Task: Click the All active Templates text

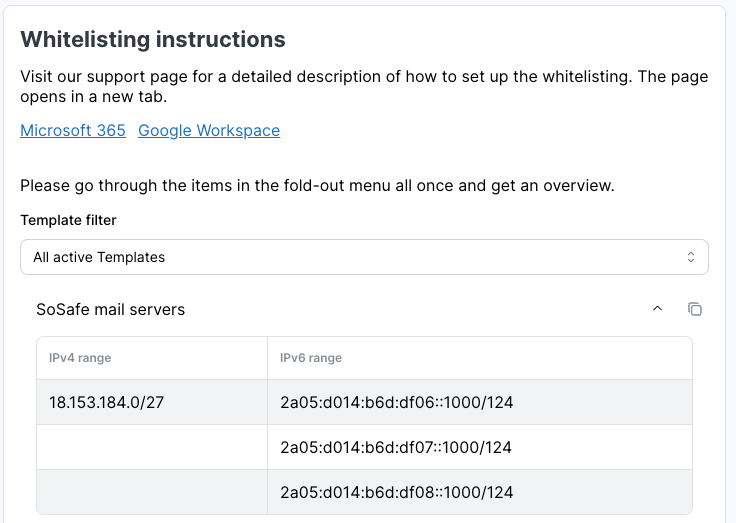Action: [99, 257]
